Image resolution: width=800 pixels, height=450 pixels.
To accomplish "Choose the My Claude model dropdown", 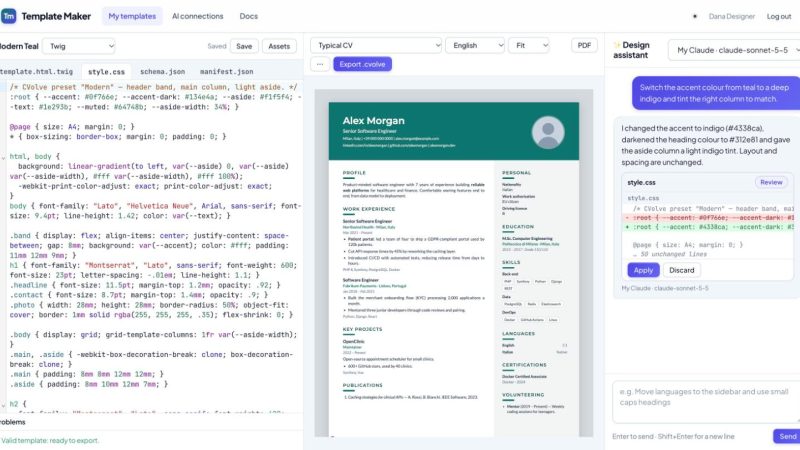I will [734, 50].
